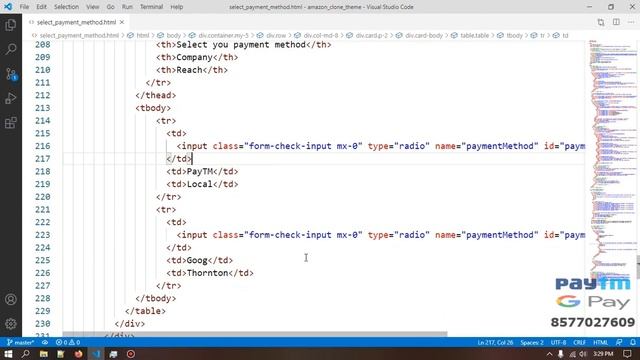Open editor More Actions ellipsis
Viewport: 640px width, 360px height.
pyautogui.click(x=631, y=22)
